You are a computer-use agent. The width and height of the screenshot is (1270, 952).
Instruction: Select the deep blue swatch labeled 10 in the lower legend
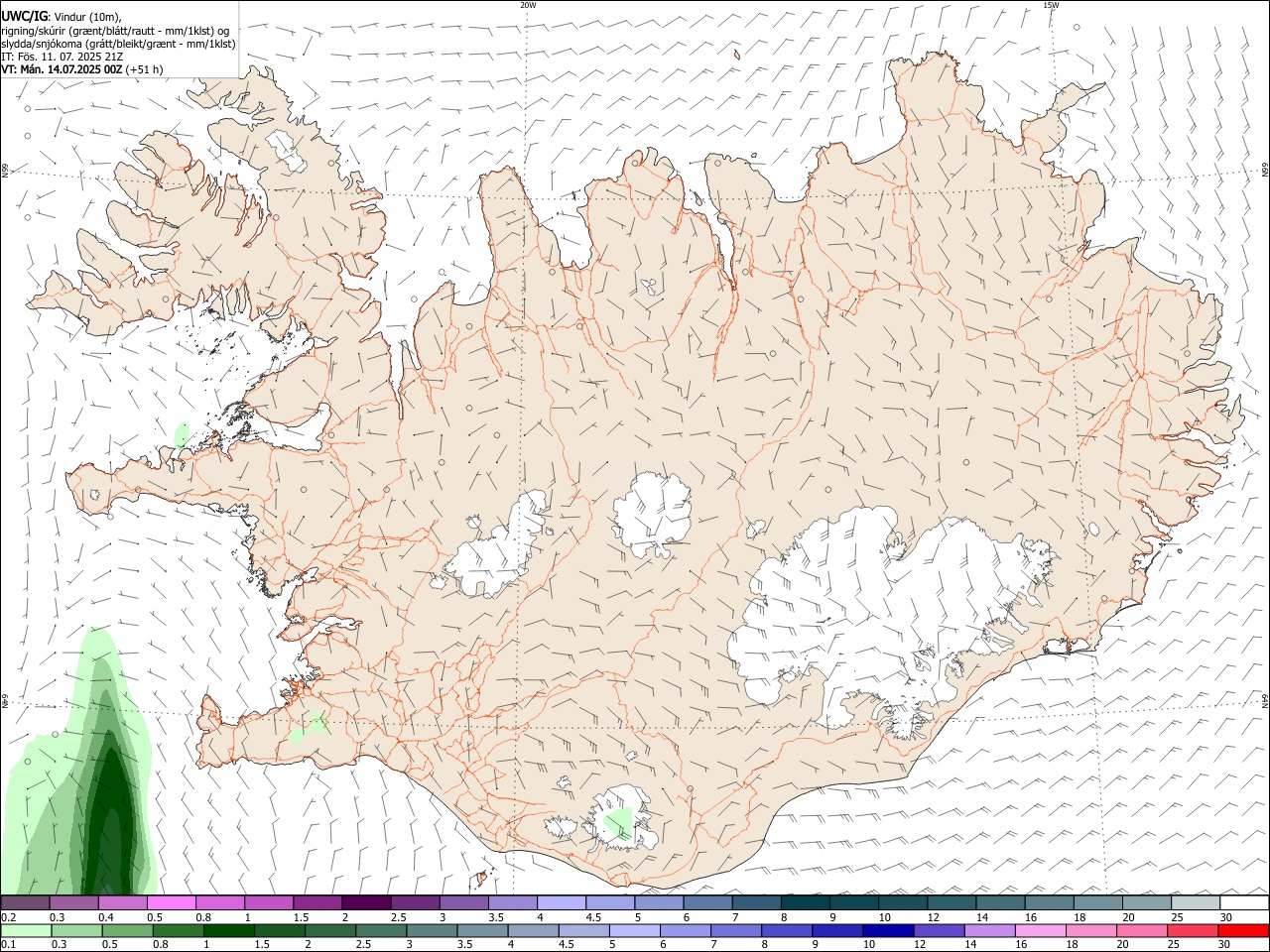click(888, 930)
